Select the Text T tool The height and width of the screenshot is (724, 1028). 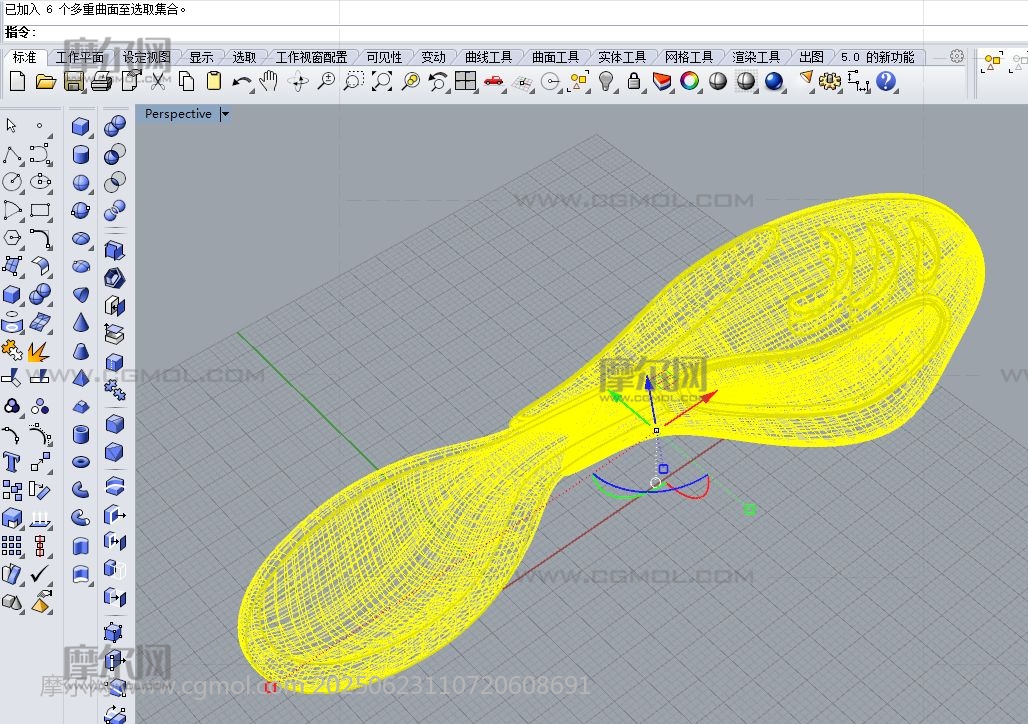pyautogui.click(x=11, y=462)
